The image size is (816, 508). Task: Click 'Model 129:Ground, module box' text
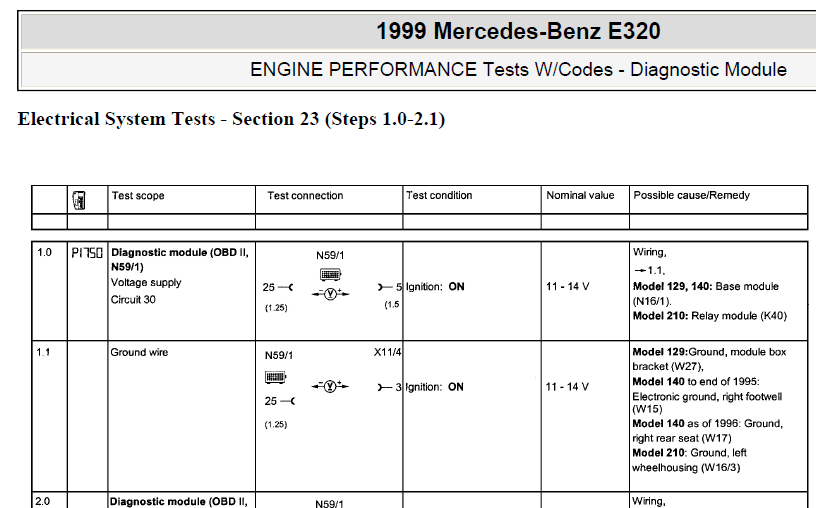tap(709, 352)
